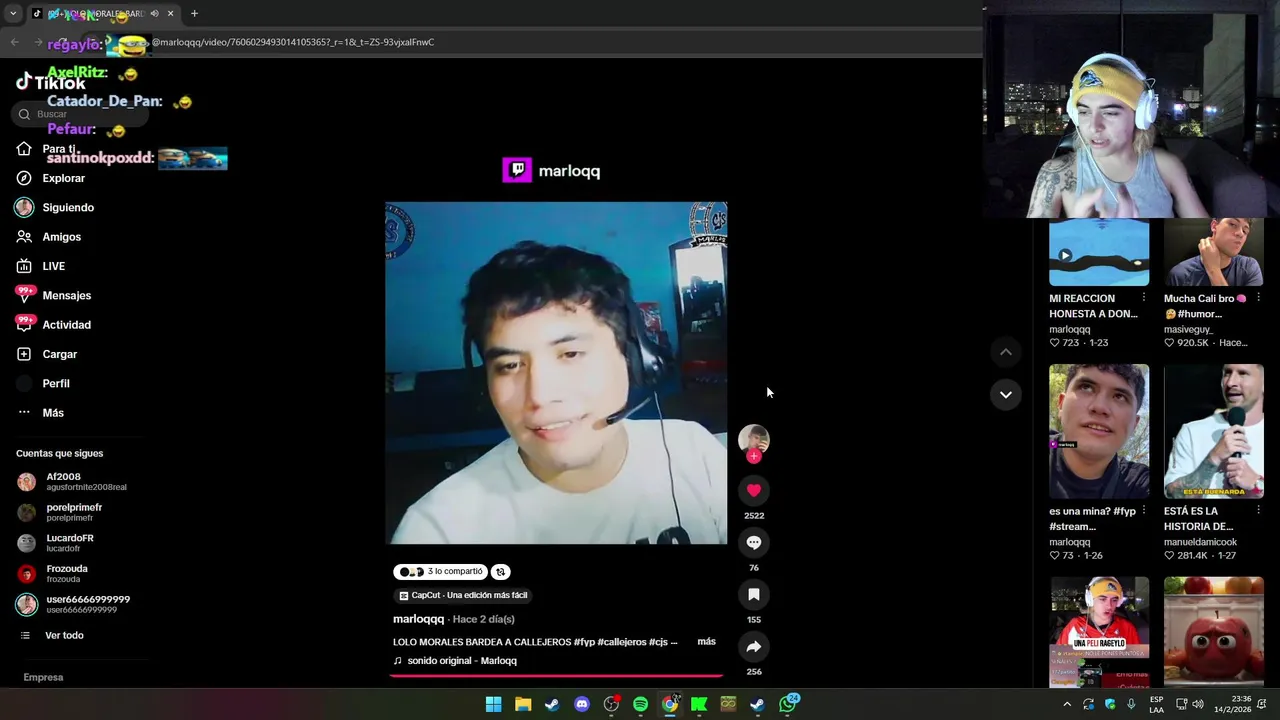Image resolution: width=1280 pixels, height=720 pixels.
Task: Open the Mensajes icon with 99+ badge
Action: [x=24, y=295]
